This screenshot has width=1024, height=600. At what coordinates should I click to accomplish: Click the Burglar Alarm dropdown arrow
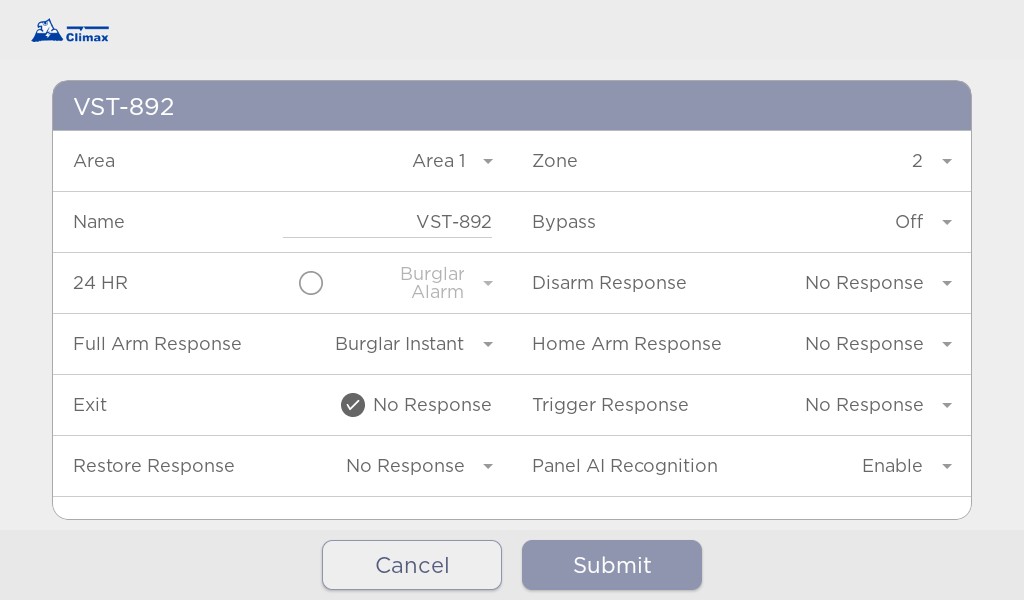click(x=488, y=283)
